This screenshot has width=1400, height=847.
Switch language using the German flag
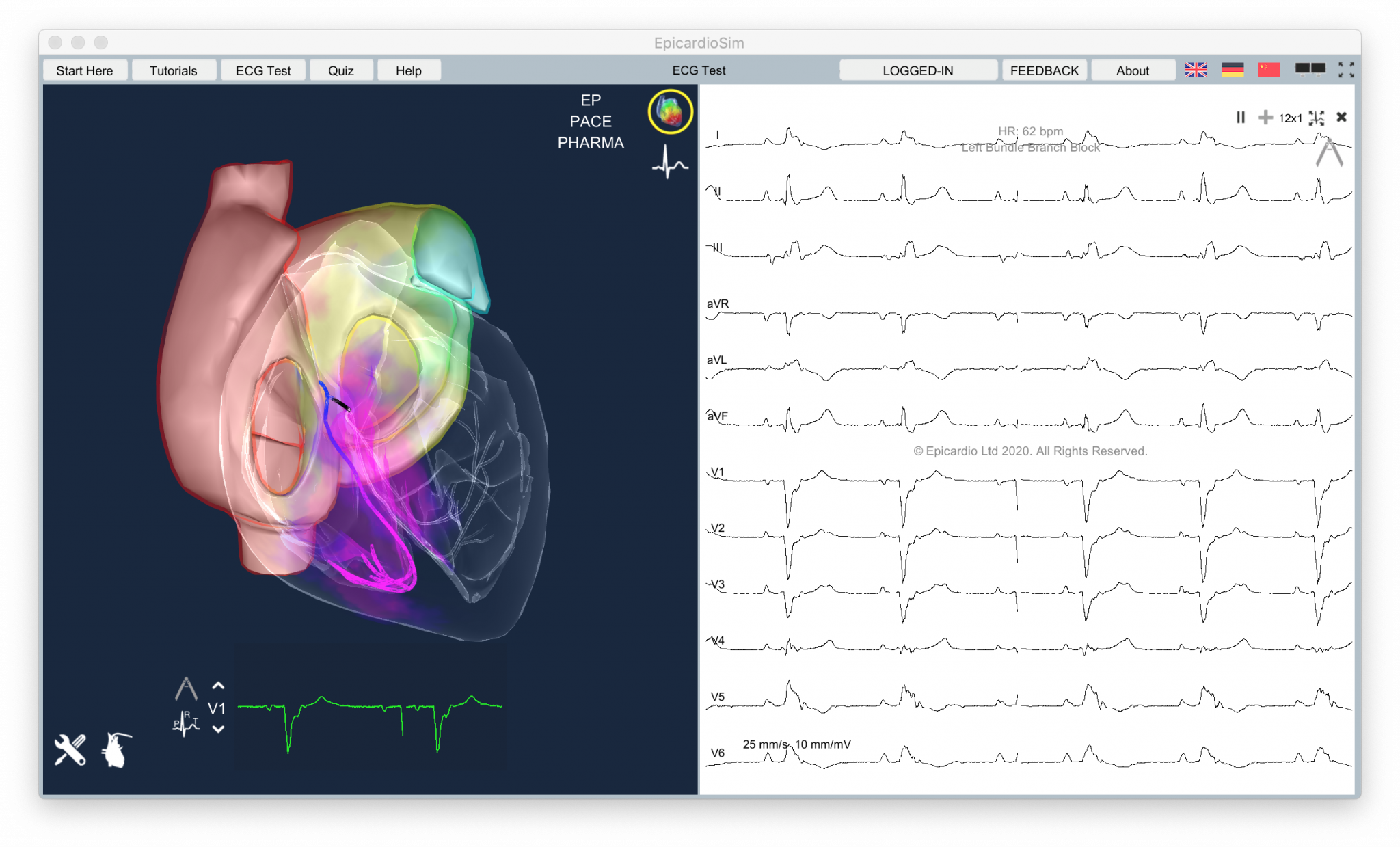pos(1233,68)
